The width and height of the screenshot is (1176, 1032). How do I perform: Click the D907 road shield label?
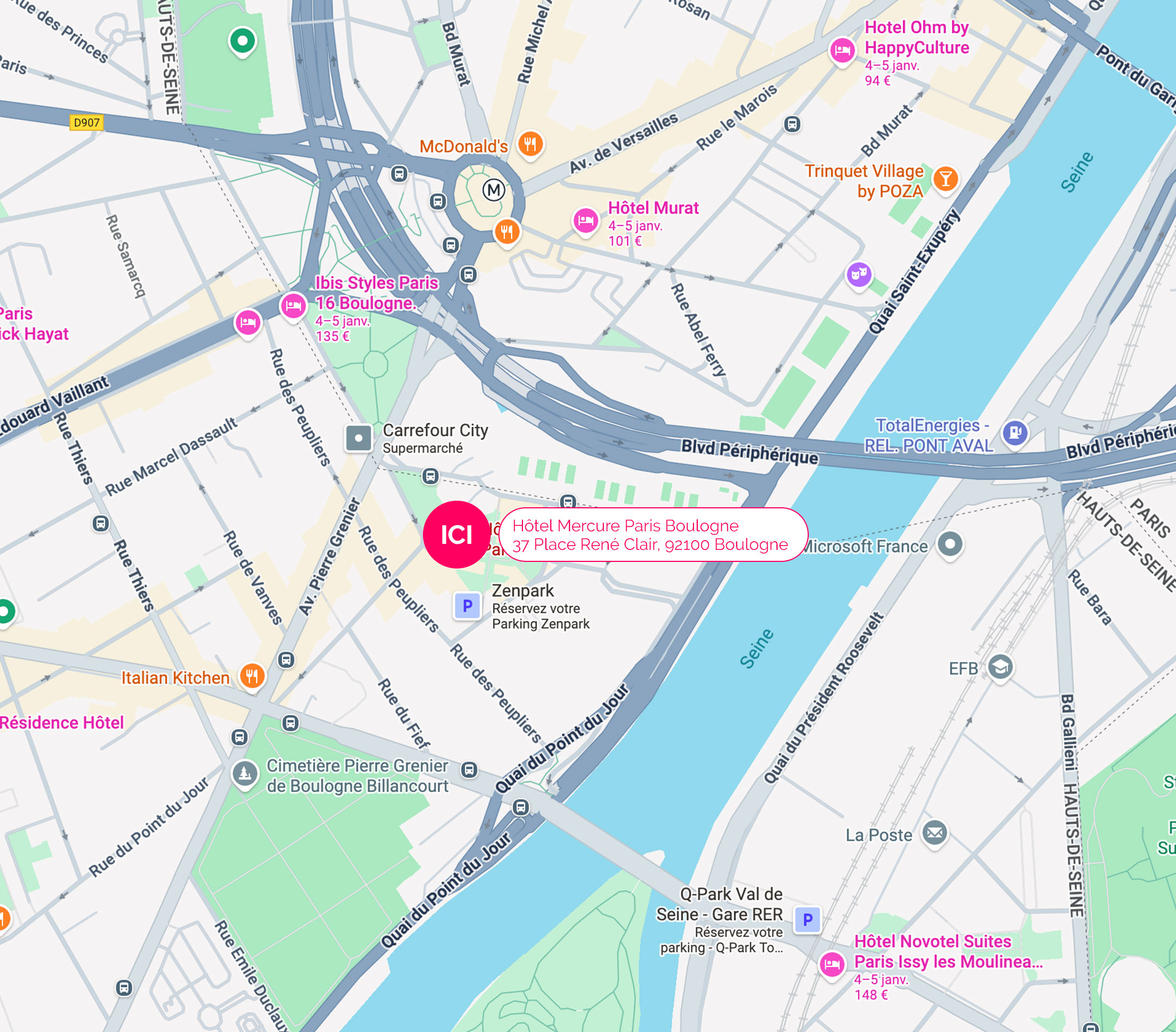(86, 122)
